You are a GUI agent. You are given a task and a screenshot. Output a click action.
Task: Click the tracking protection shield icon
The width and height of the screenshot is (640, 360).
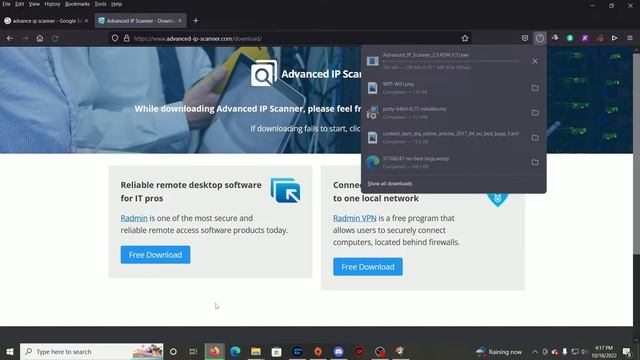pyautogui.click(x=115, y=38)
